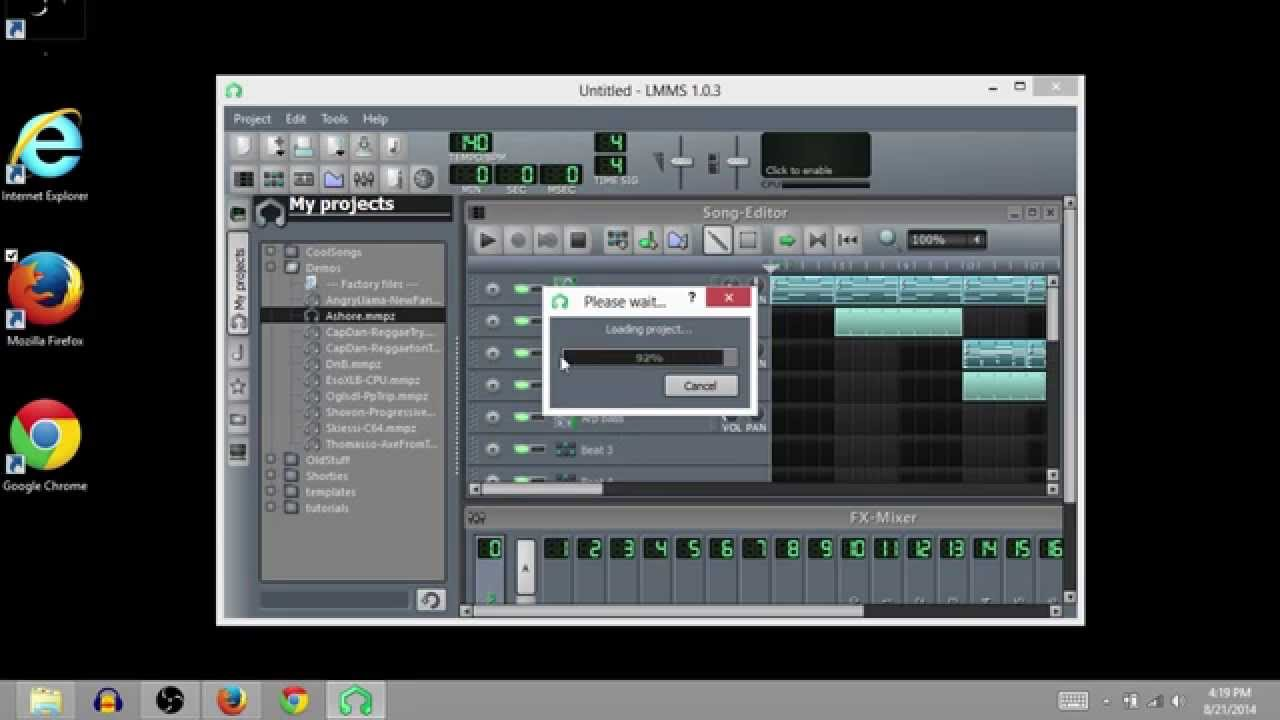Expand the tutorials folder
Screen dimensions: 1280x720
pyautogui.click(x=271, y=508)
